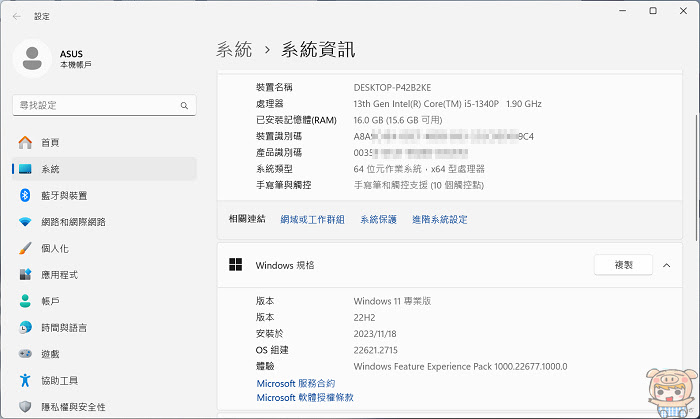700x419 pixels.
Task: Click the 尋找設定 search field
Action: 104,105
